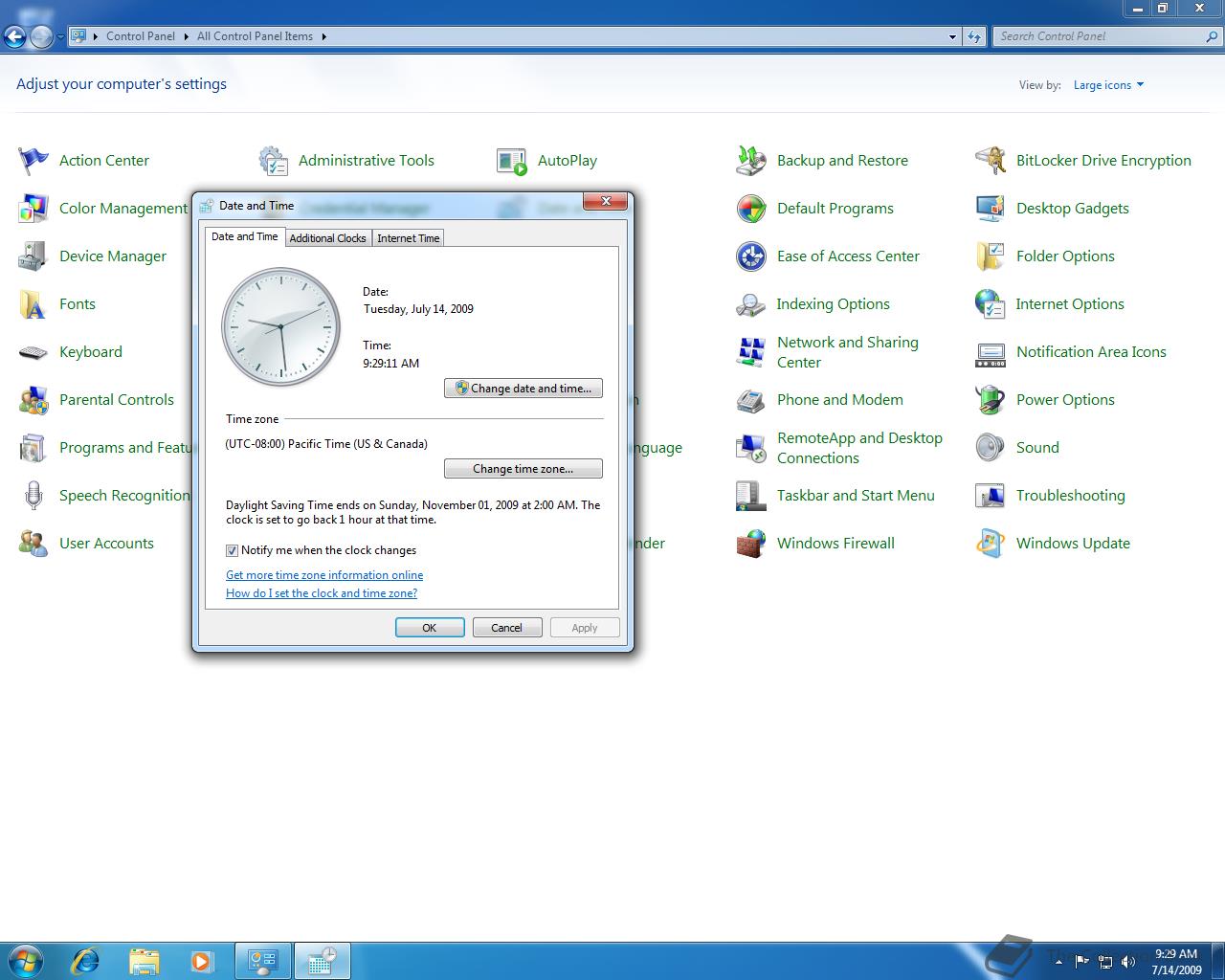Open the Fonts folder icon
Image resolution: width=1225 pixels, height=980 pixels.
click(x=33, y=303)
